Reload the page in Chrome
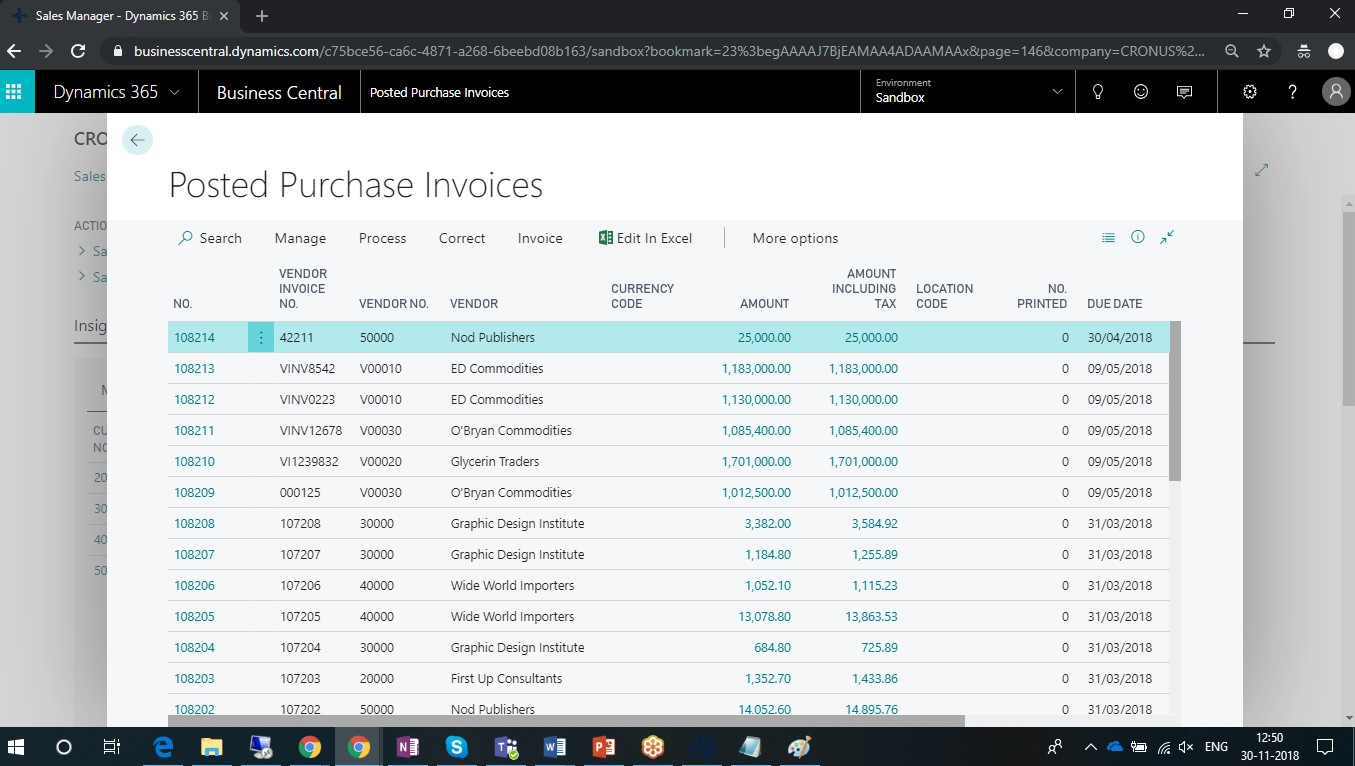Viewport: 1355px width, 766px height. [78, 51]
